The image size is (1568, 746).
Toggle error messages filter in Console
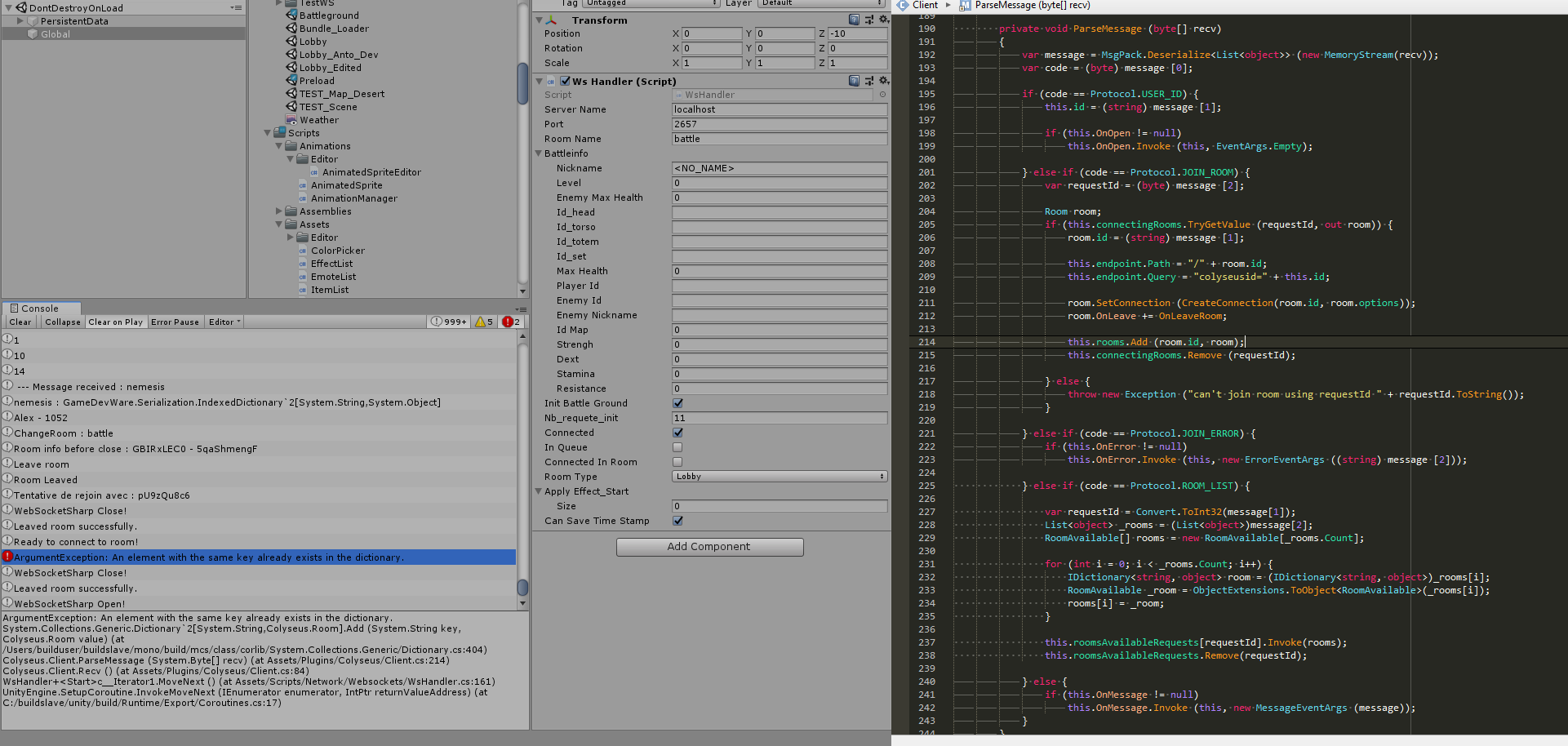[511, 322]
